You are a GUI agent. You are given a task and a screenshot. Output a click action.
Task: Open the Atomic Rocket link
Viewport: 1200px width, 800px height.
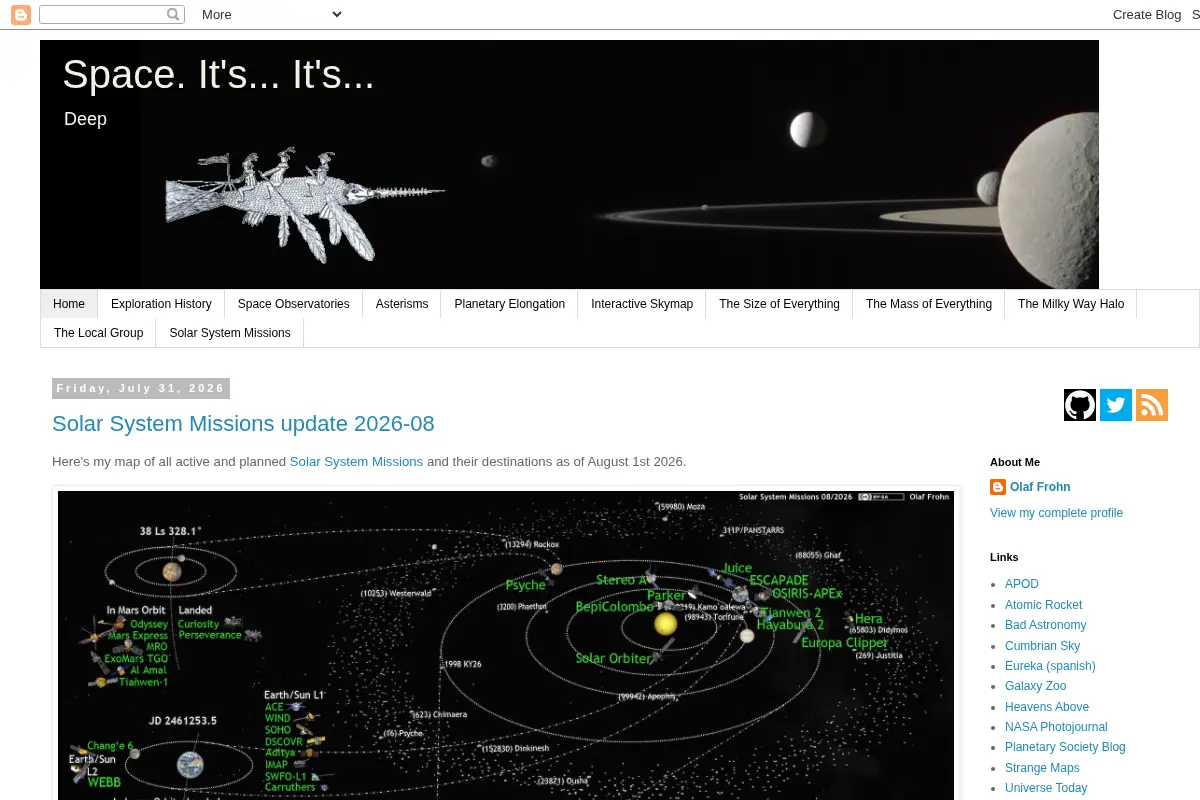pyautogui.click(x=1043, y=605)
